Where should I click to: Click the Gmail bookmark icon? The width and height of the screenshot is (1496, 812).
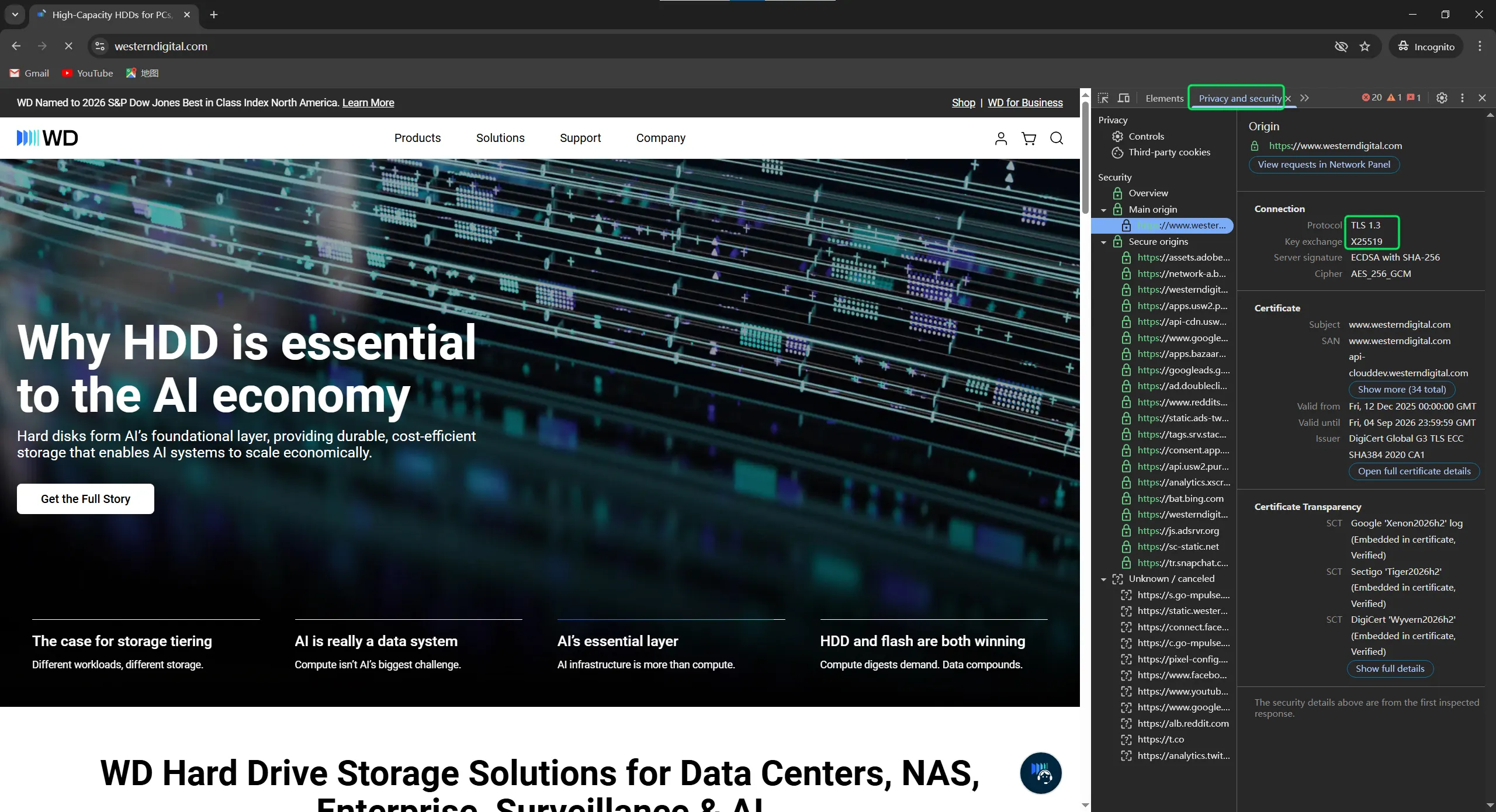pos(15,73)
